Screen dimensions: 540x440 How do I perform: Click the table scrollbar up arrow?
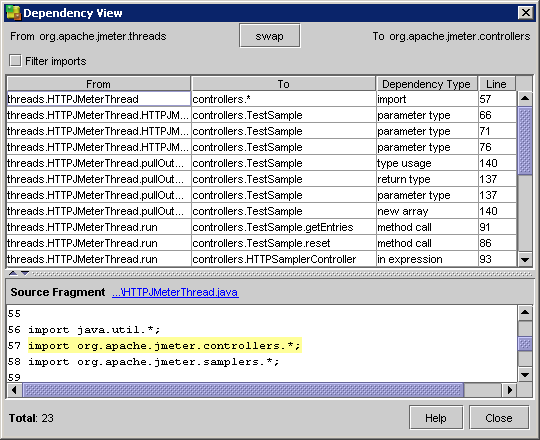click(525, 99)
